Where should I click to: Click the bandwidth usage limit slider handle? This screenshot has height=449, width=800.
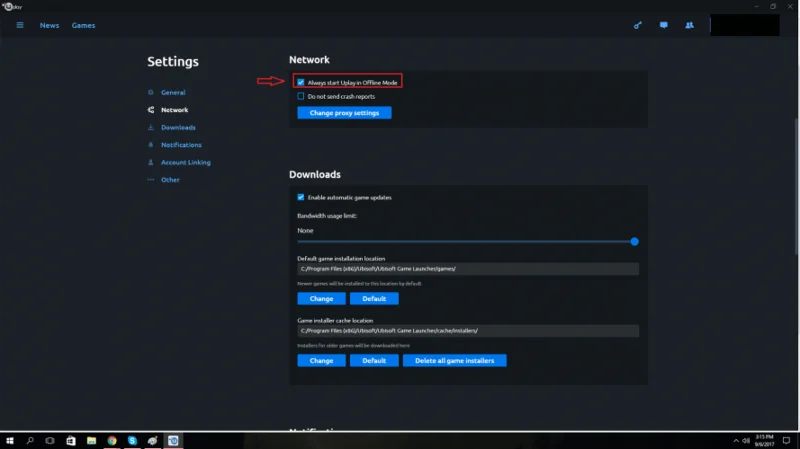pyautogui.click(x=634, y=241)
